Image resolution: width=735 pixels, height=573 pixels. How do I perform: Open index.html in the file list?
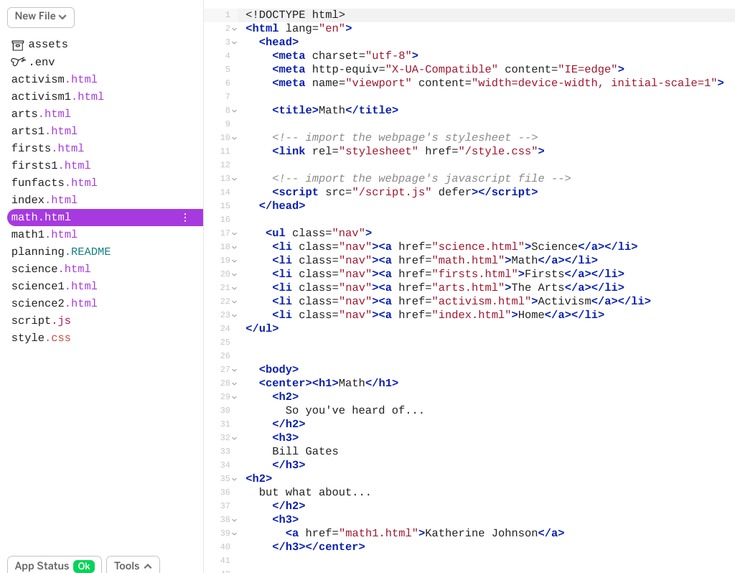coord(44,200)
